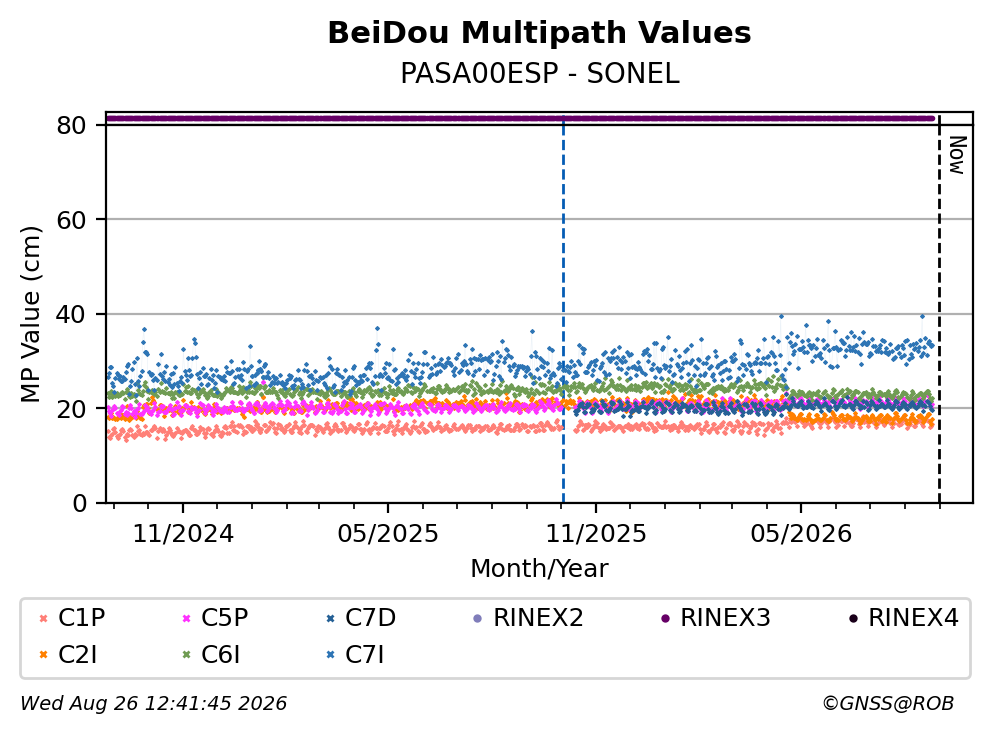Click the 11/2025 x-axis tick label

coord(596,534)
